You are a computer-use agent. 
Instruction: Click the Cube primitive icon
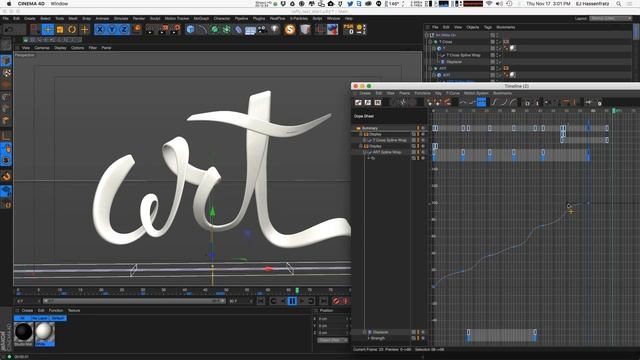[x=190, y=29]
